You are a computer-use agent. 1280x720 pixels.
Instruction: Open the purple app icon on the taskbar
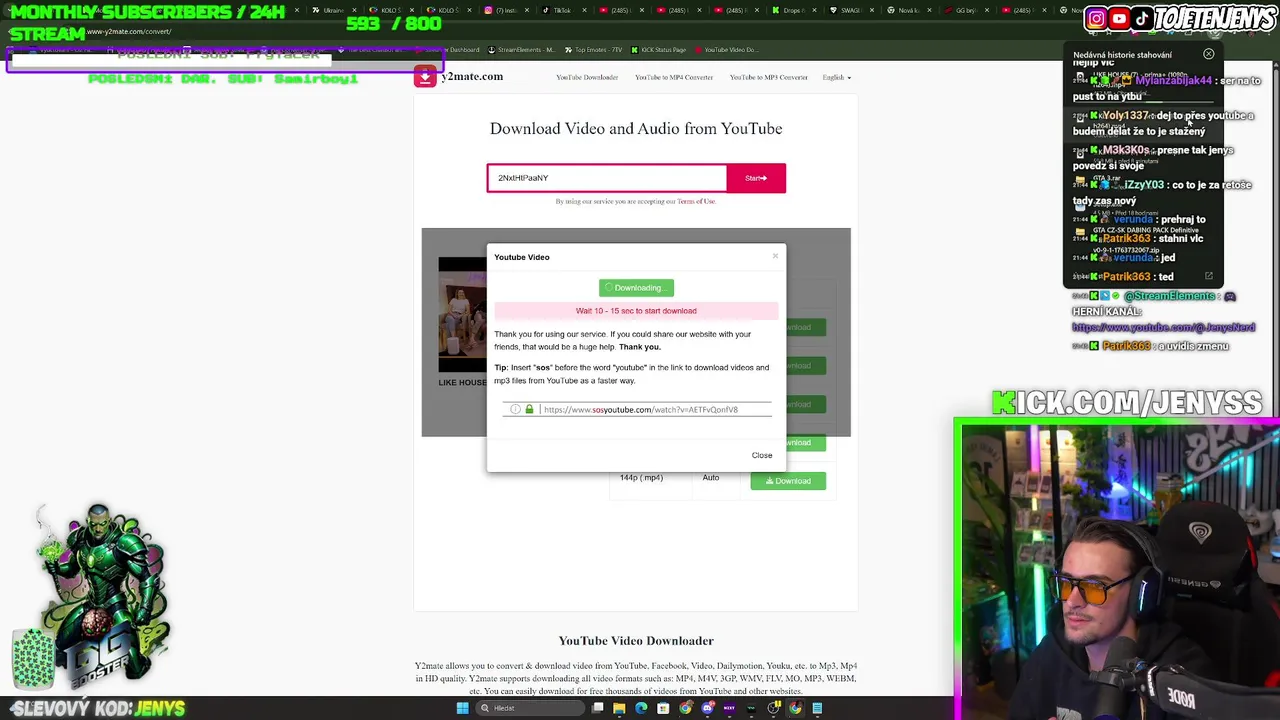(x=729, y=708)
